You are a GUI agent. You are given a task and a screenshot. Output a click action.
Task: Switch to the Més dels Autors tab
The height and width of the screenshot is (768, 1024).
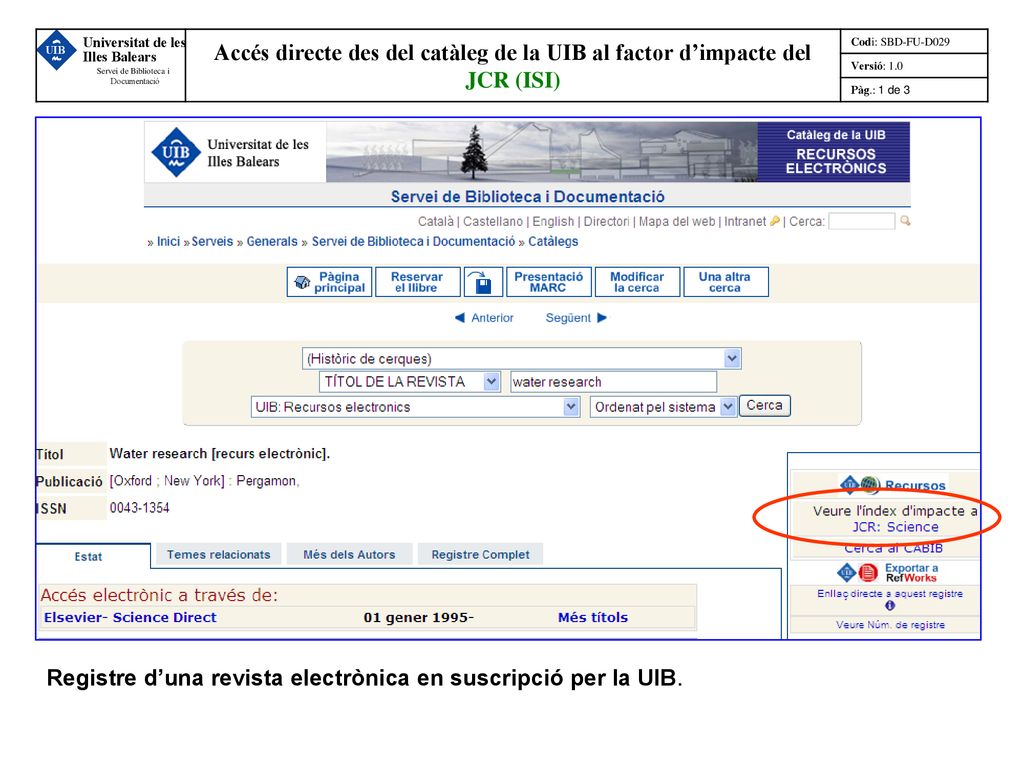coord(349,554)
